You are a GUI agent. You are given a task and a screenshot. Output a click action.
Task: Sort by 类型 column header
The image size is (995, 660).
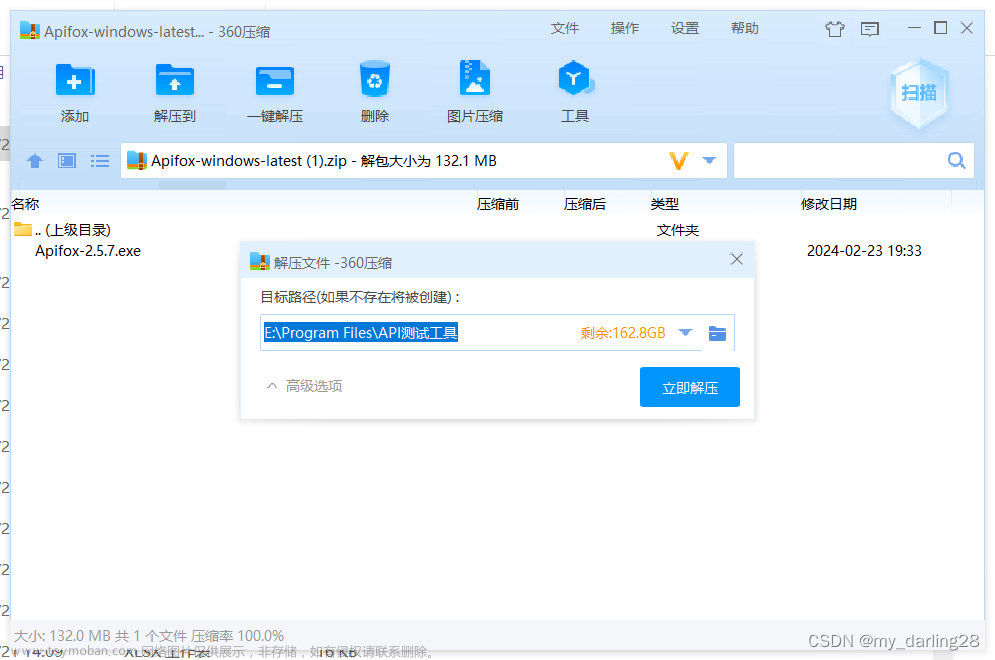pyautogui.click(x=664, y=204)
